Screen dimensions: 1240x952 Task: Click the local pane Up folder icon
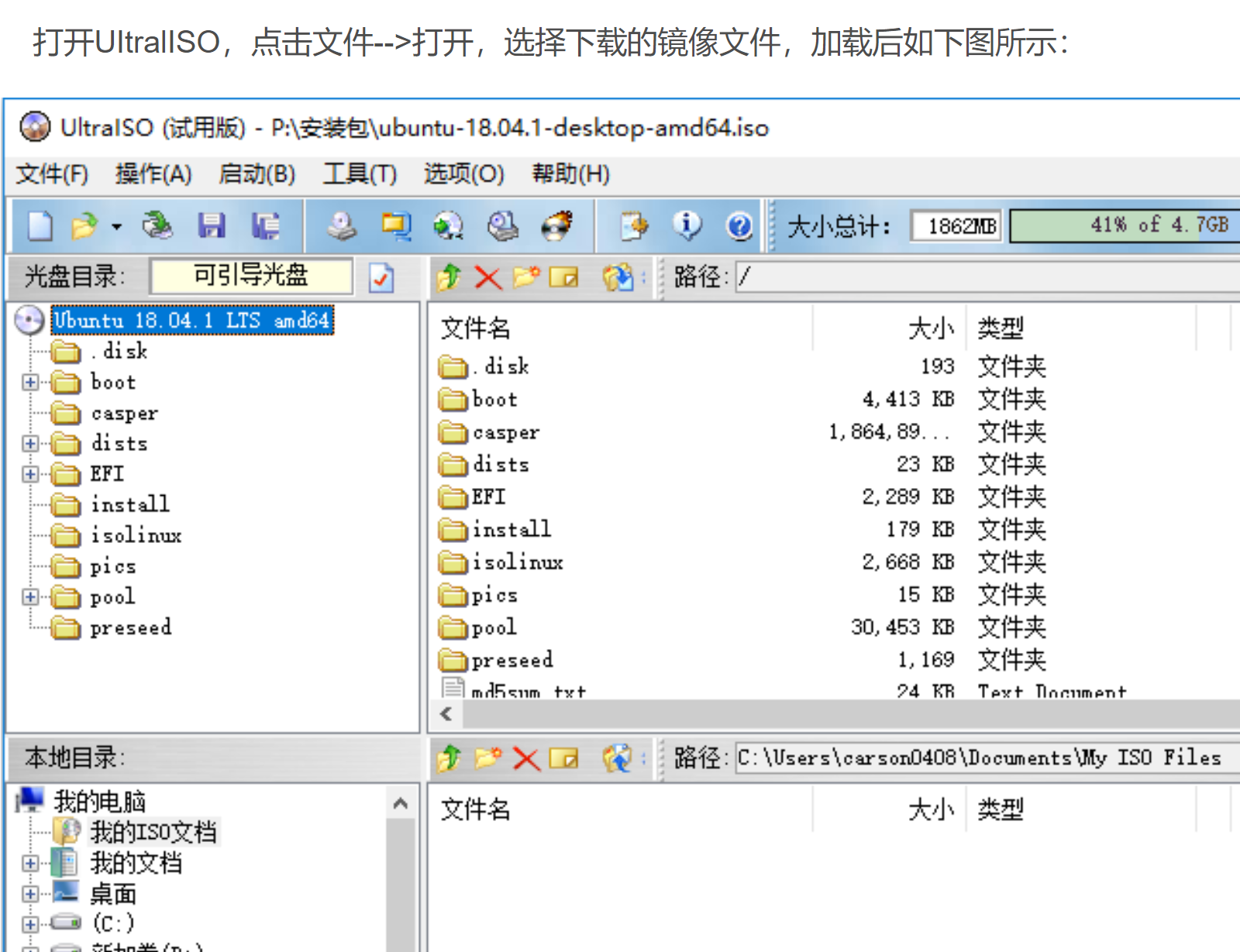[x=449, y=758]
